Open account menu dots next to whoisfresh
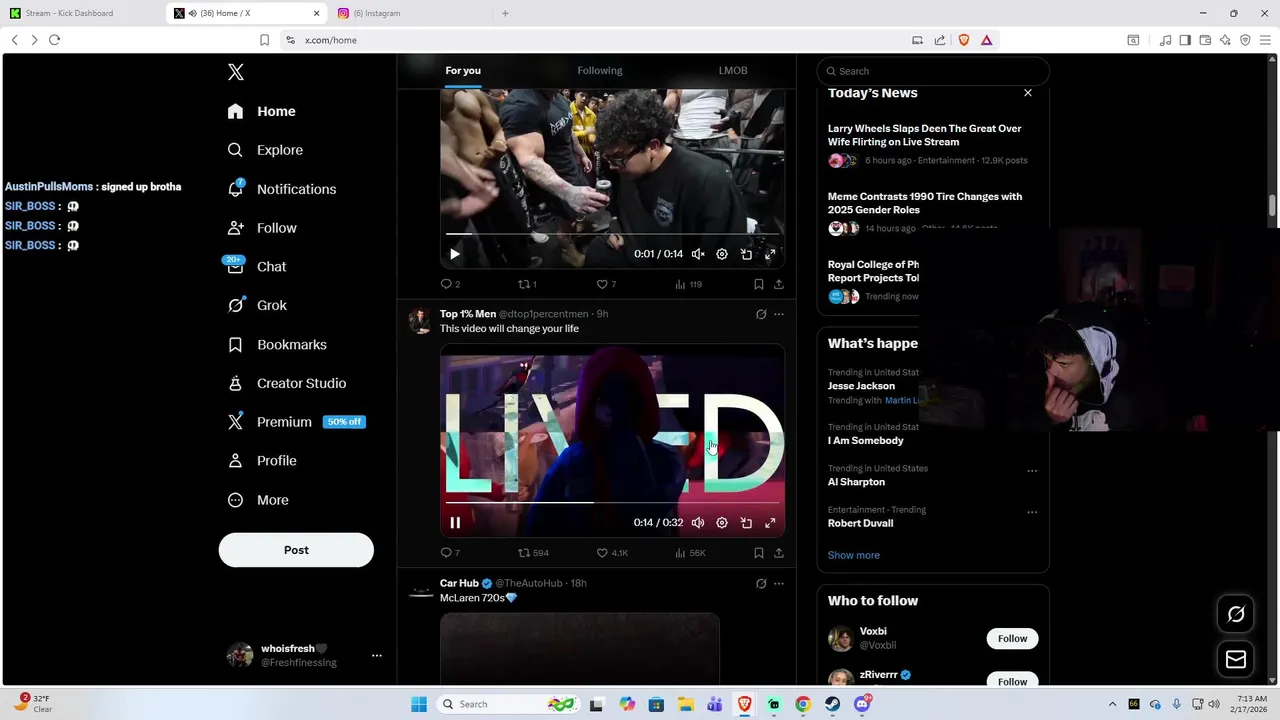 (377, 656)
